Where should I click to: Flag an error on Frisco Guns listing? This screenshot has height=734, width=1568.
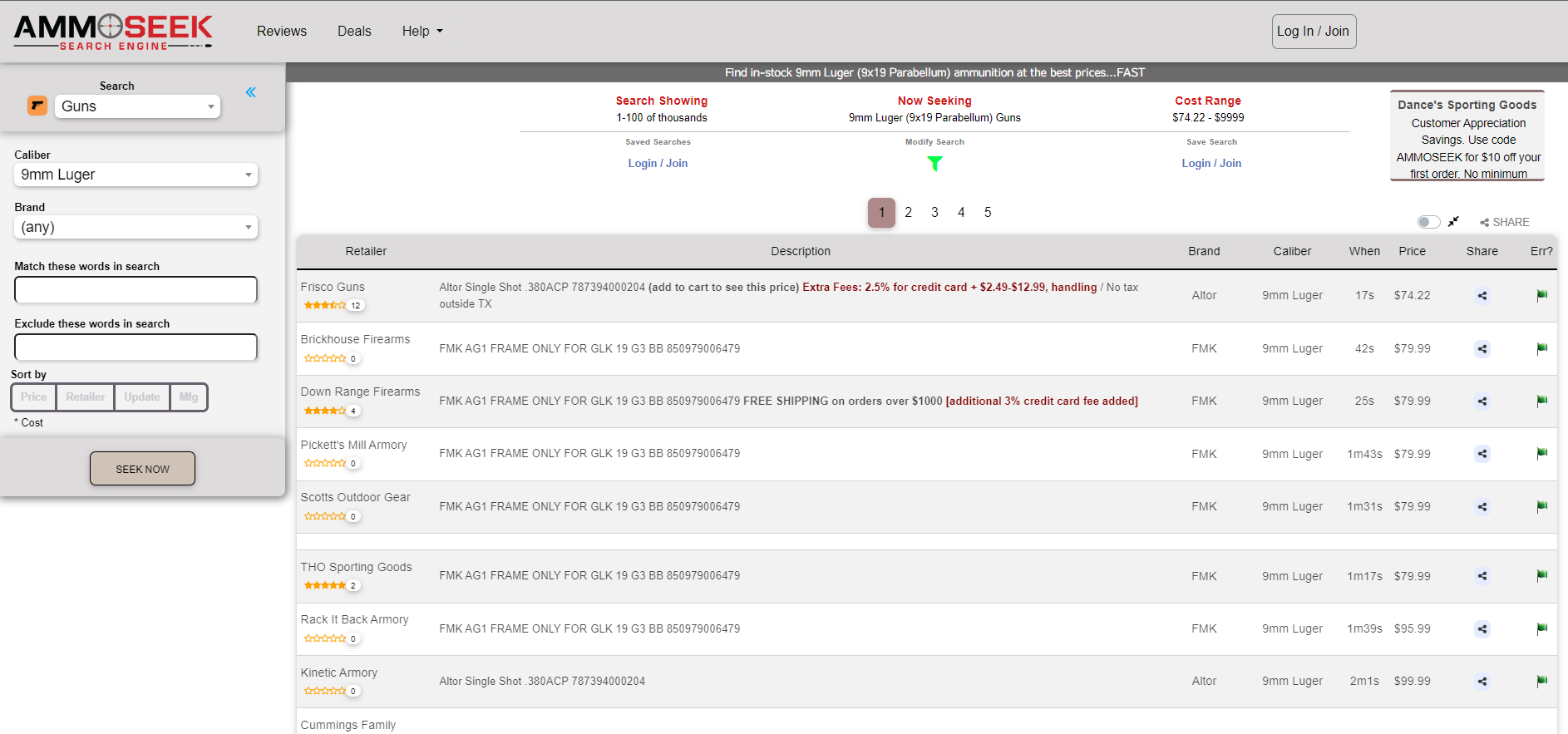pos(1542,295)
